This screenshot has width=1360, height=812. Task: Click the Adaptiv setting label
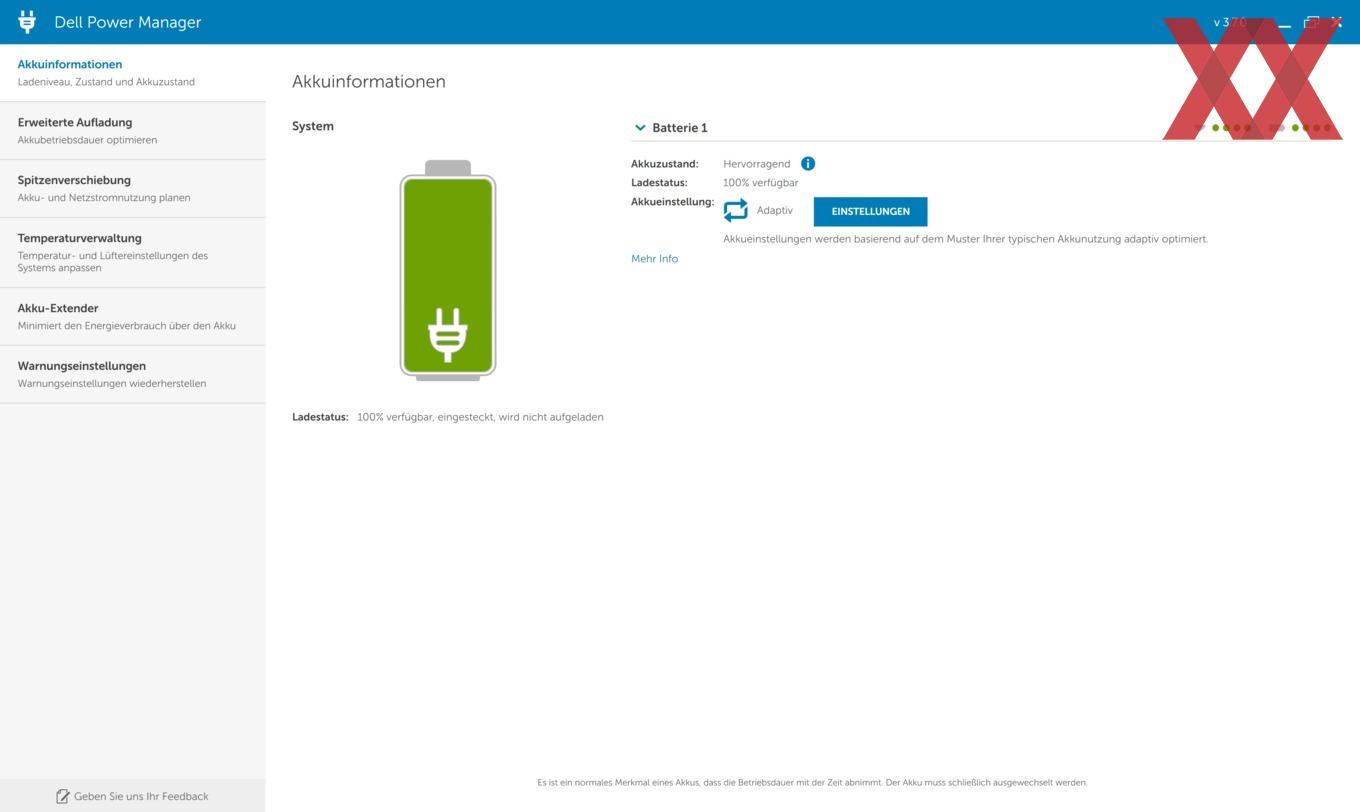click(x=774, y=211)
